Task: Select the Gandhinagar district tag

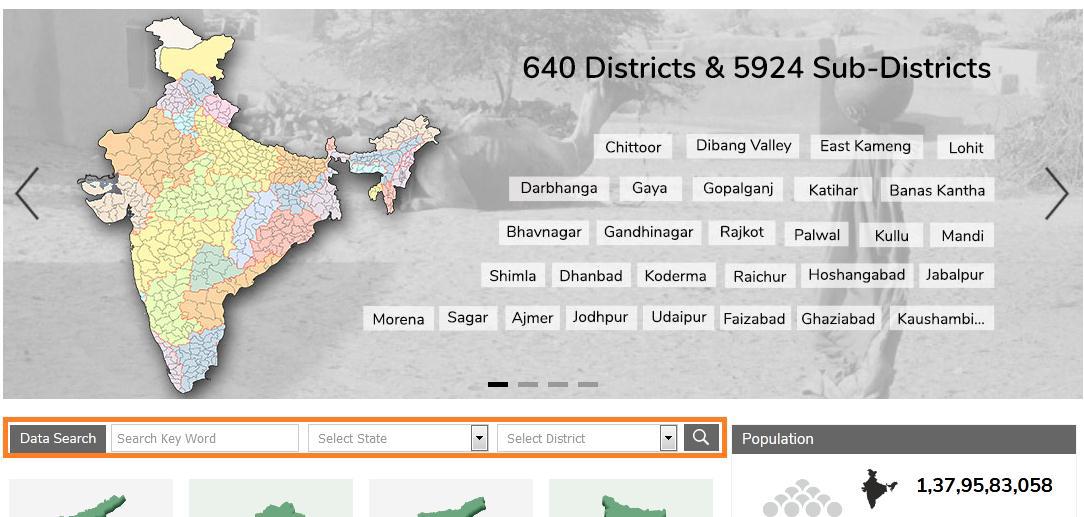Action: click(648, 232)
